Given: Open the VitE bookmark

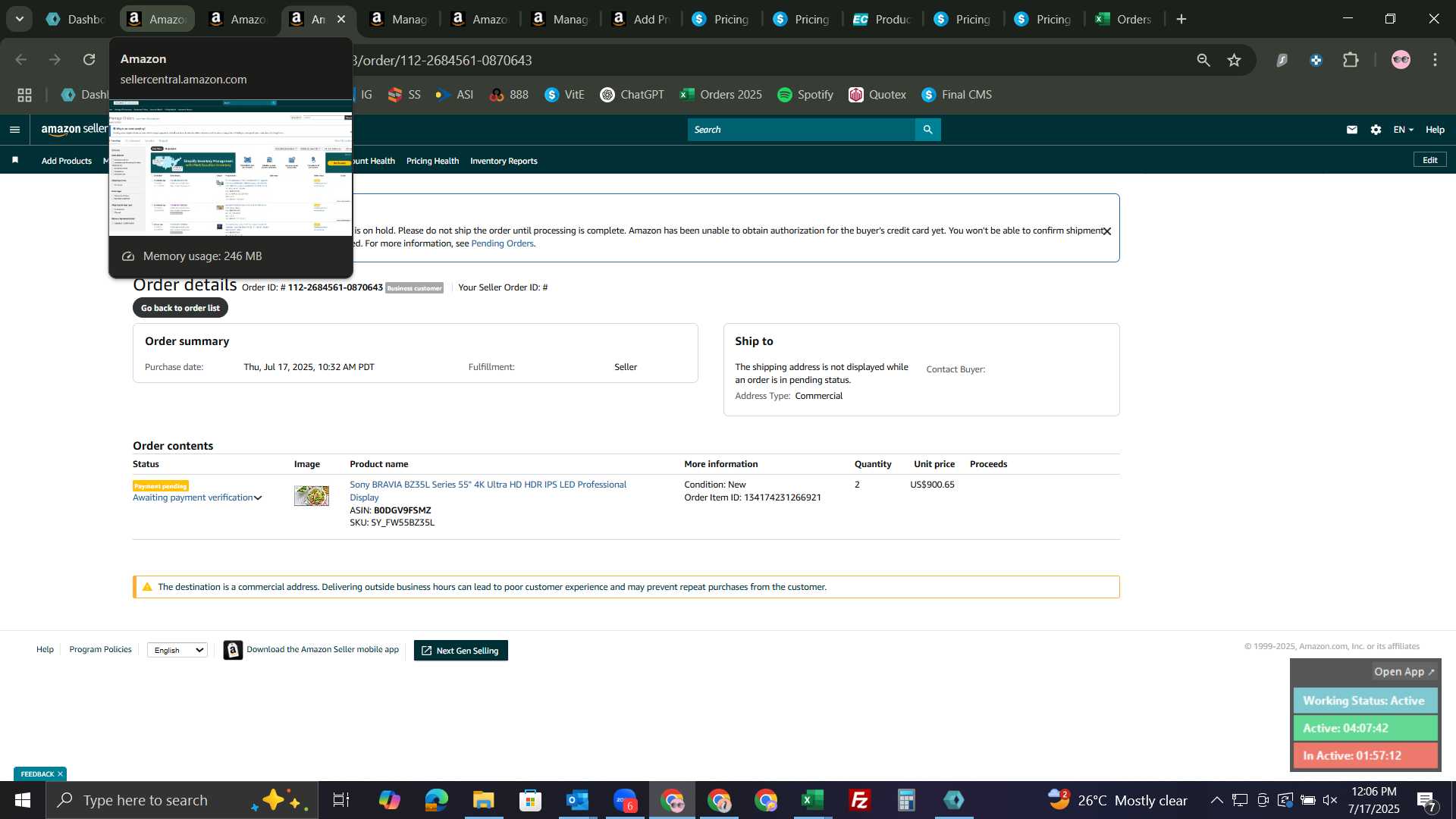Looking at the screenshot, I should pos(564,95).
